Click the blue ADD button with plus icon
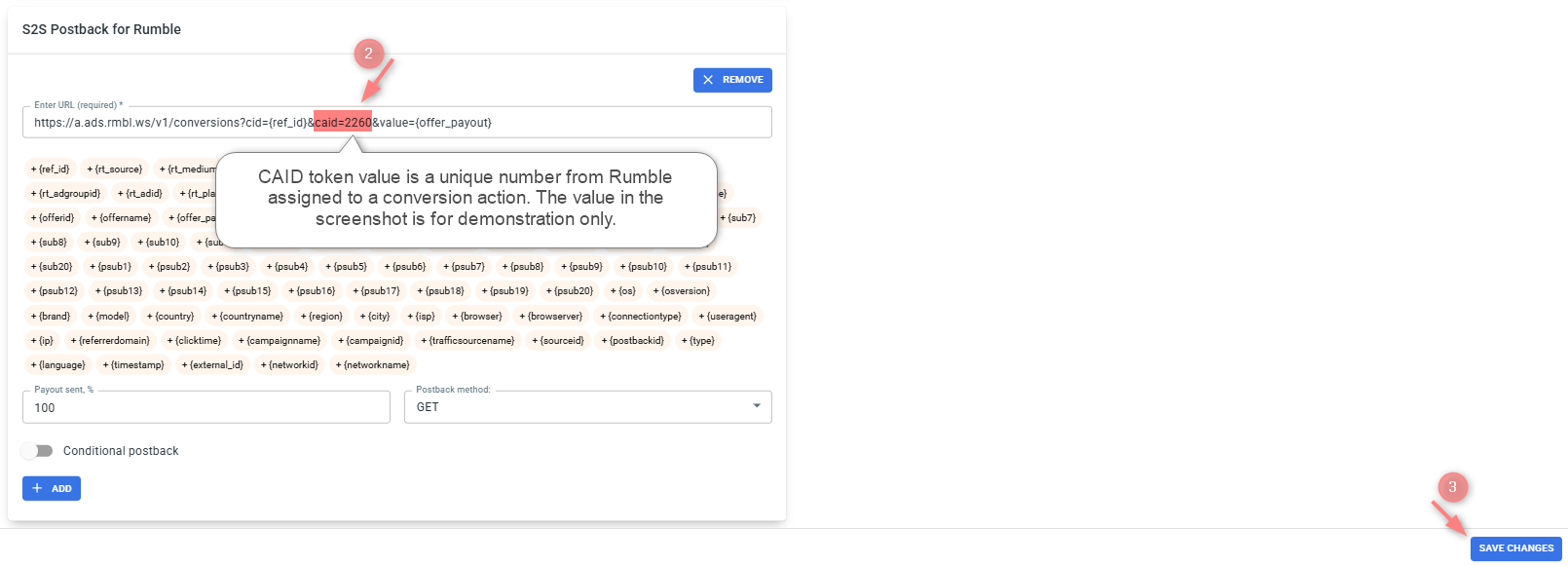 (52, 488)
